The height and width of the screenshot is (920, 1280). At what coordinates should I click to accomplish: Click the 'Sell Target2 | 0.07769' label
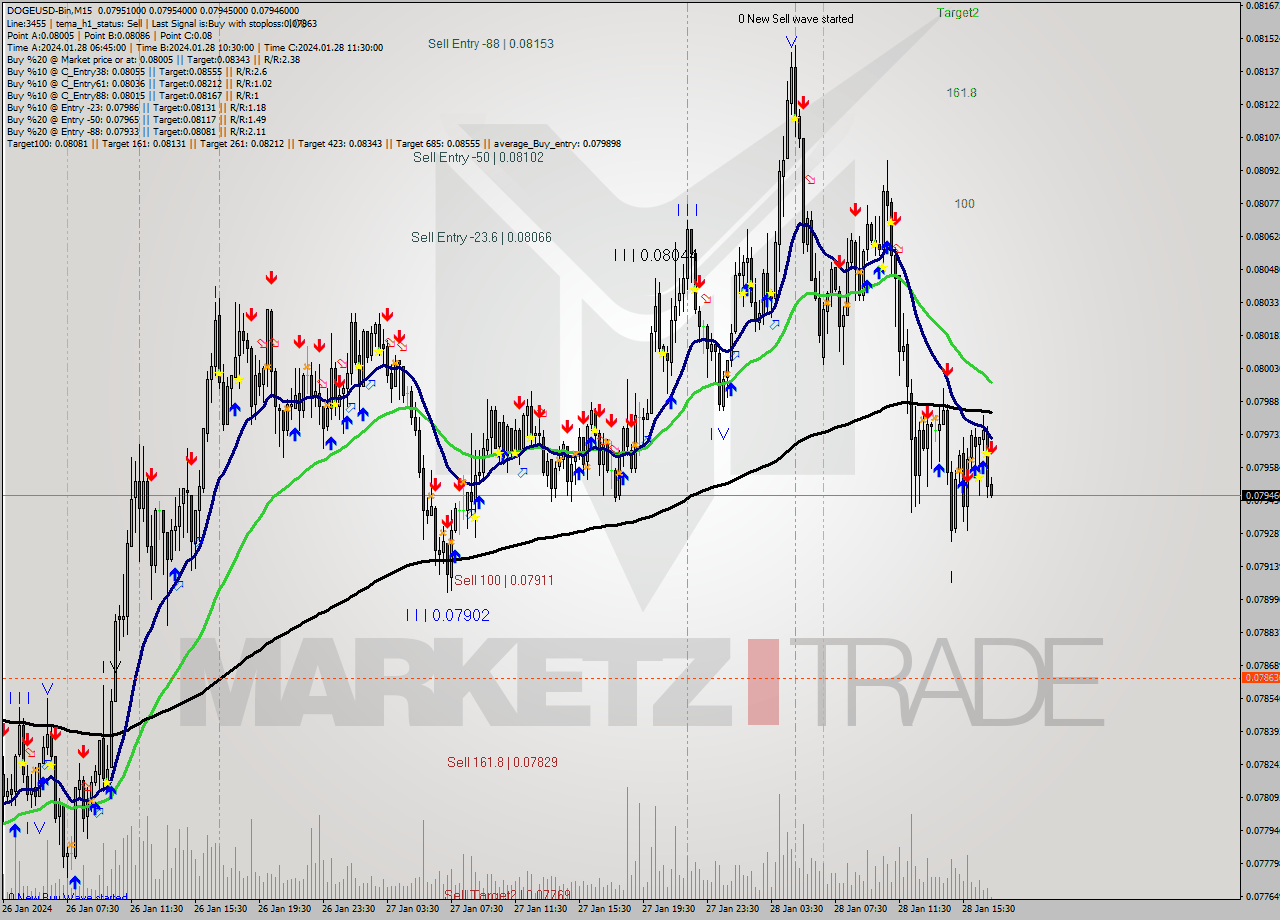pos(507,894)
